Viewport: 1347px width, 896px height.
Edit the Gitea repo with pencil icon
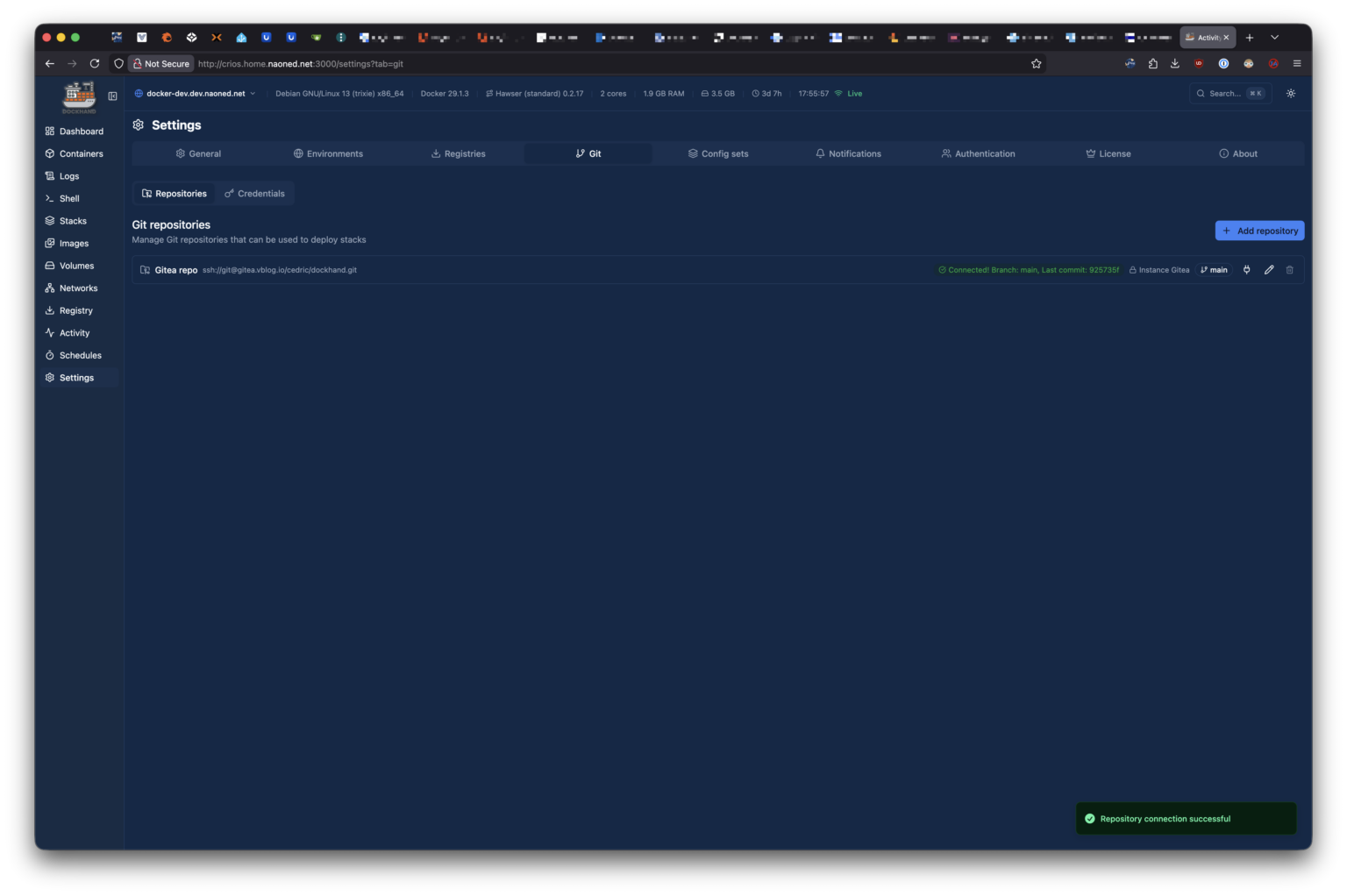[1268, 270]
